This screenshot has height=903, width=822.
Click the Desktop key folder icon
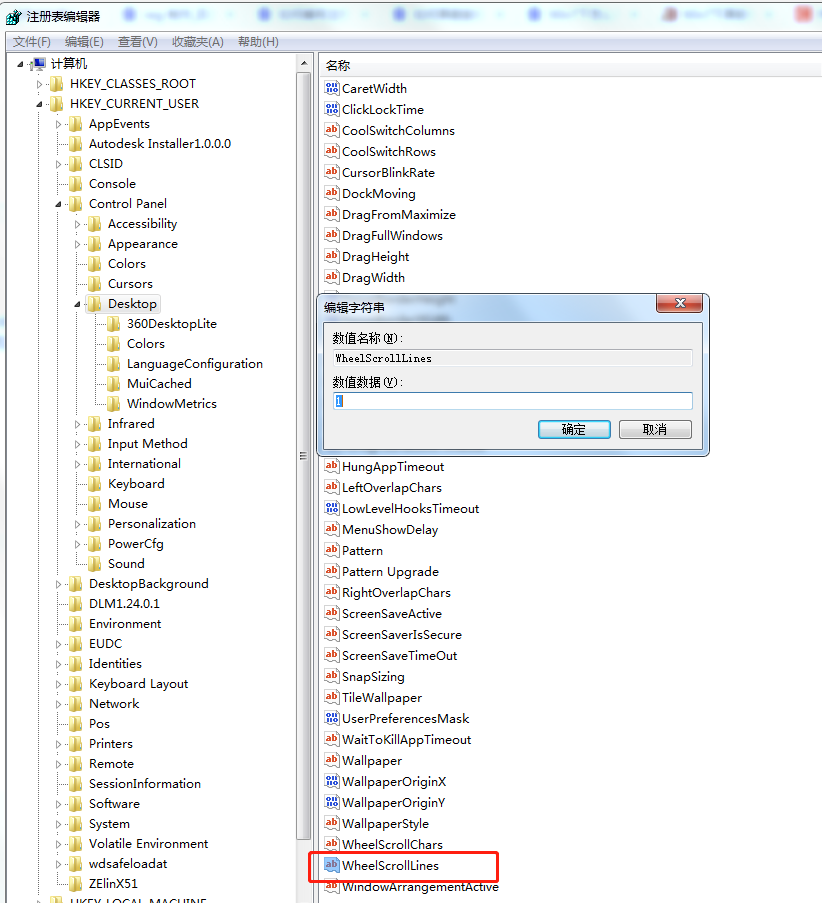[94, 303]
